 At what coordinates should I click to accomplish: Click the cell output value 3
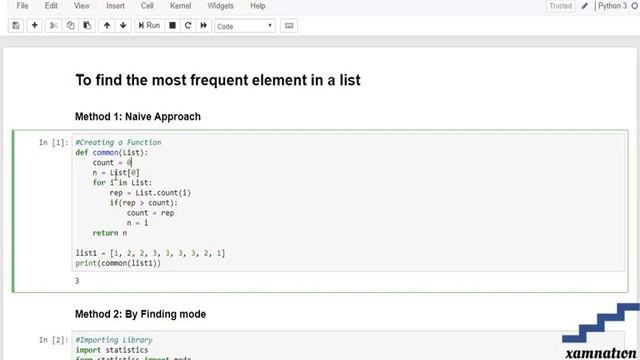77,281
